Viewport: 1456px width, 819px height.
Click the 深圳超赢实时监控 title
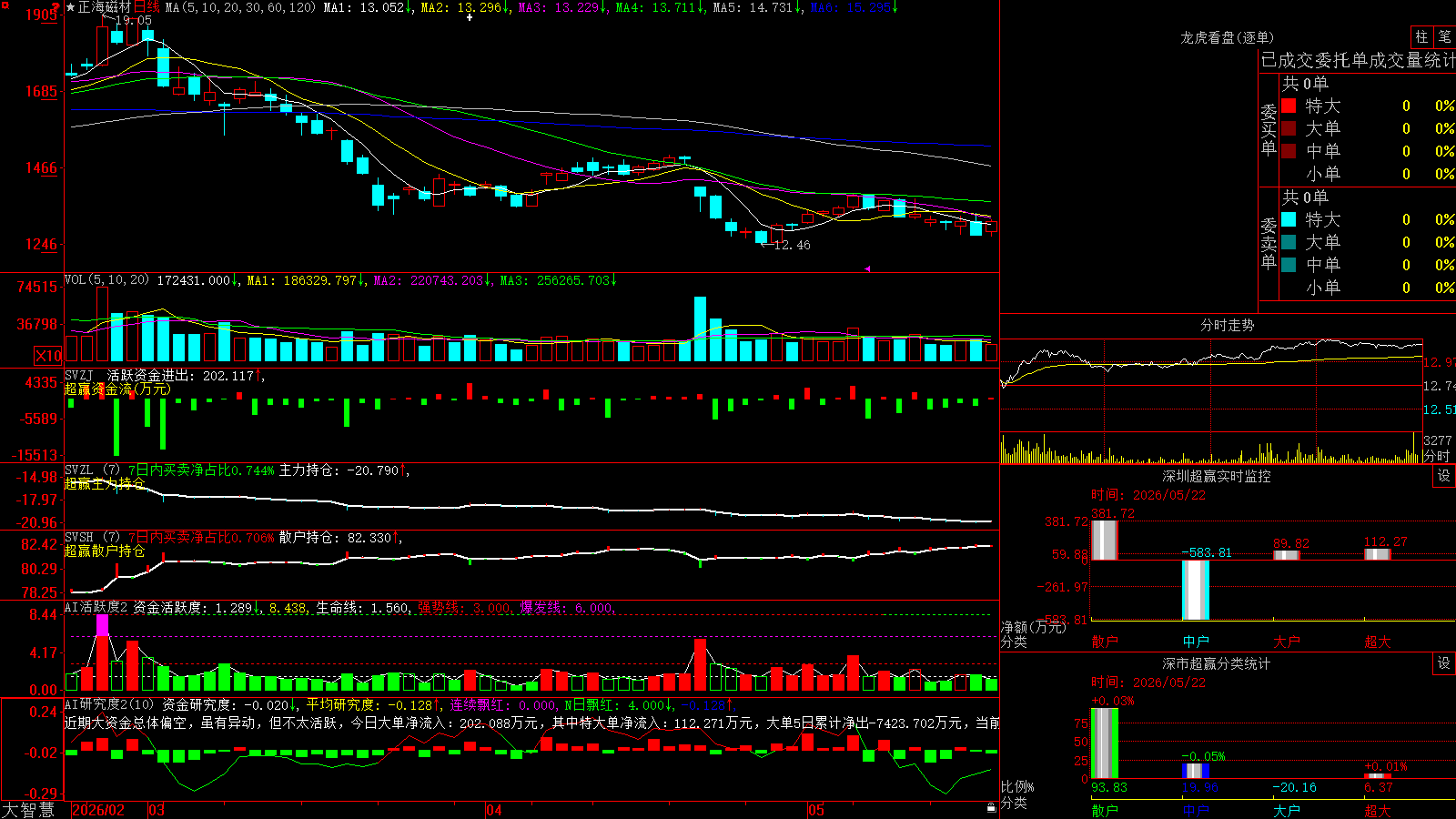coord(1217,476)
